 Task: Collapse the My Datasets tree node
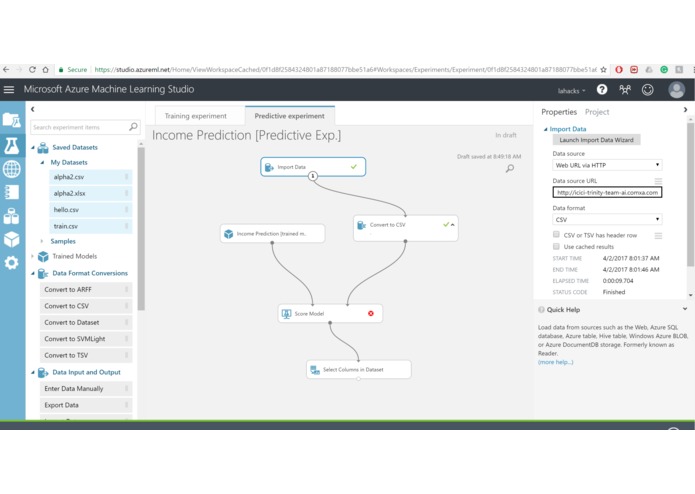[x=42, y=163]
